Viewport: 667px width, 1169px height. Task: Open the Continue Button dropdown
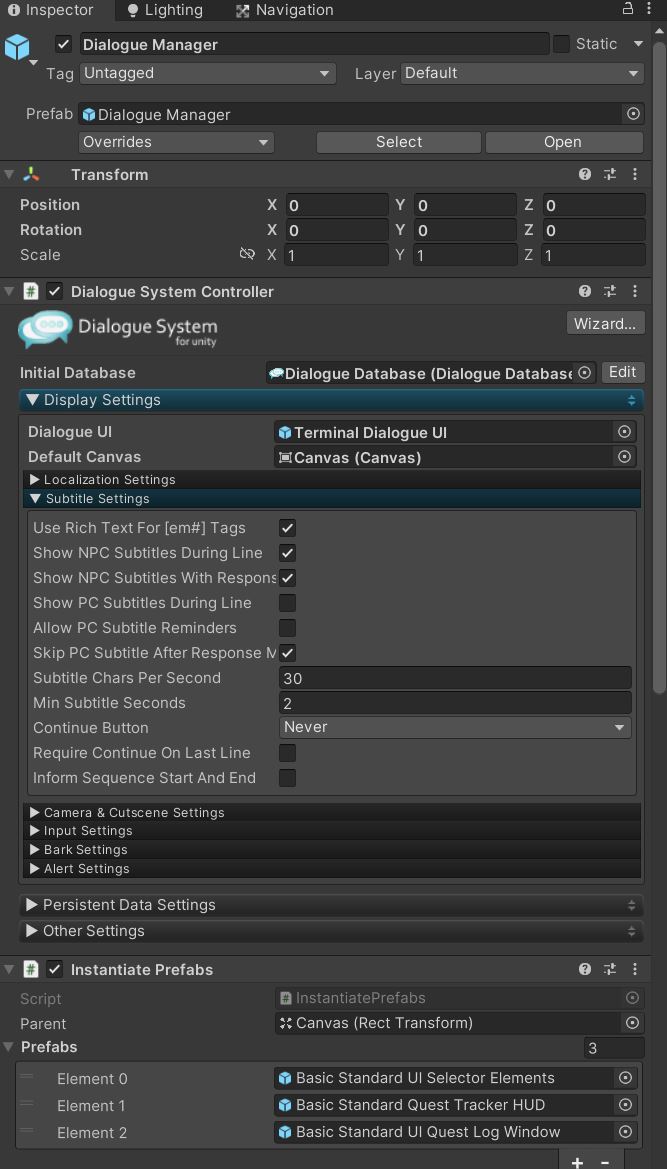pos(455,727)
